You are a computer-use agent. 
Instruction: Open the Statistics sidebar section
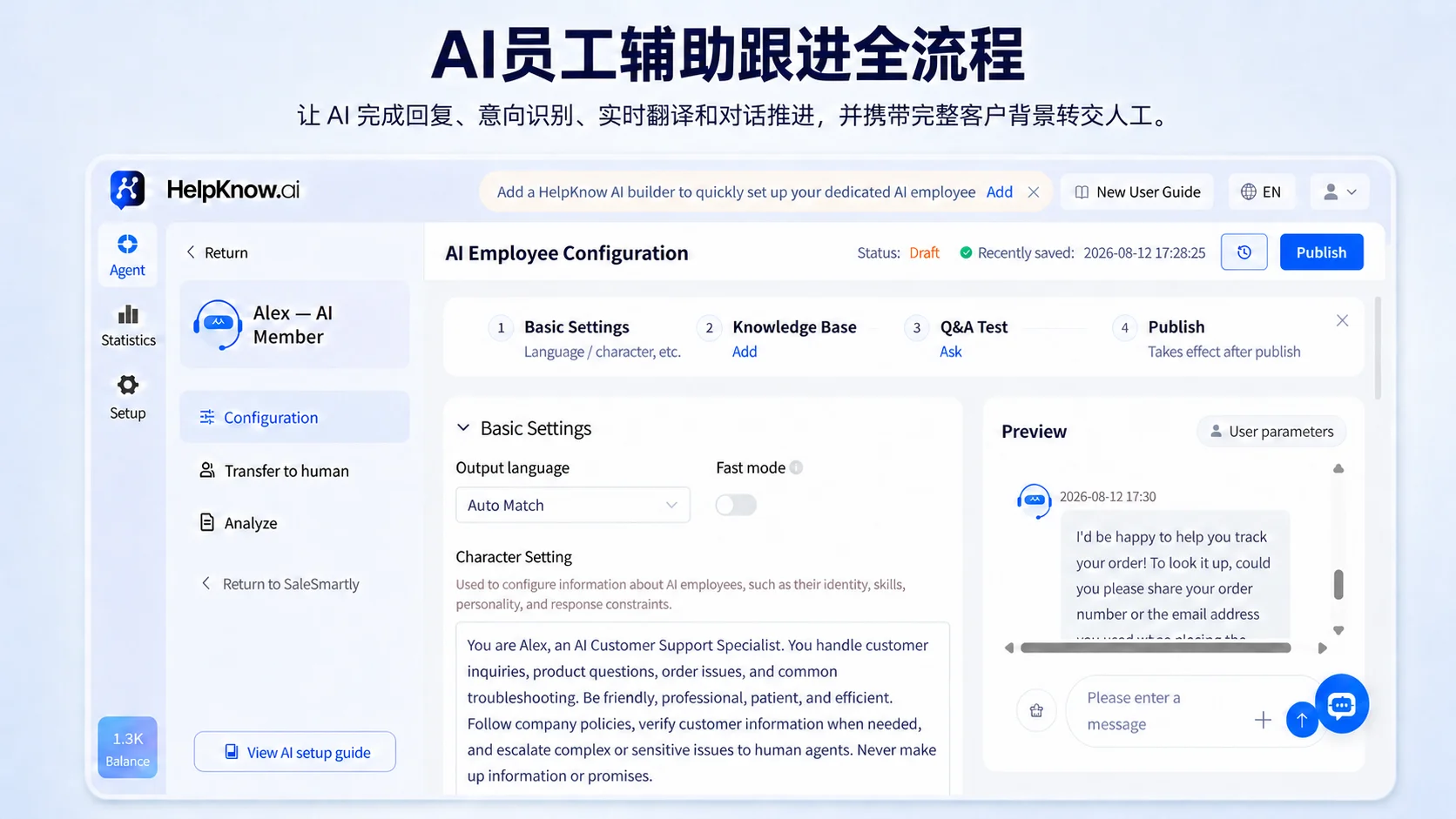128,326
